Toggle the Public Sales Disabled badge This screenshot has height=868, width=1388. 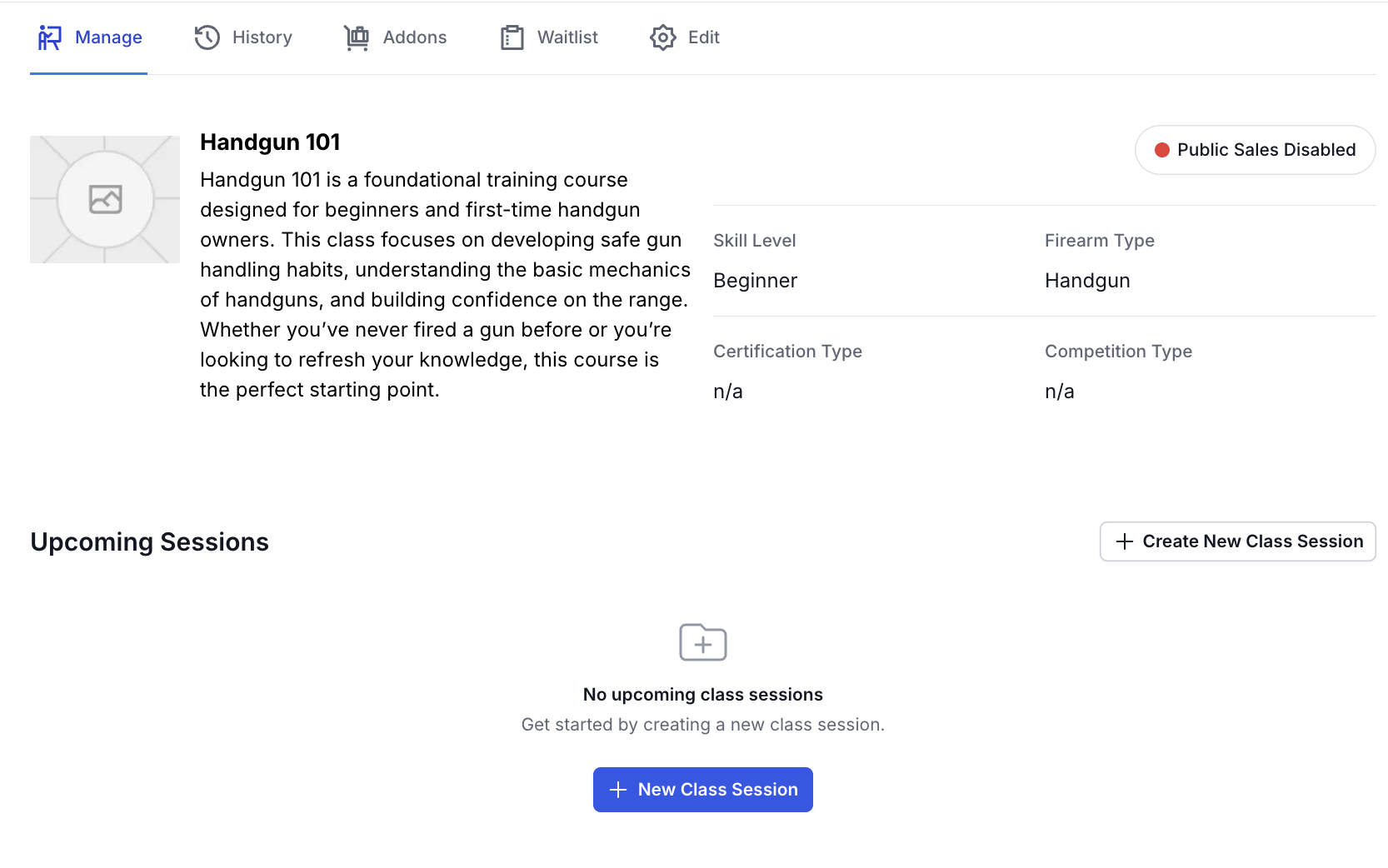(x=1255, y=150)
